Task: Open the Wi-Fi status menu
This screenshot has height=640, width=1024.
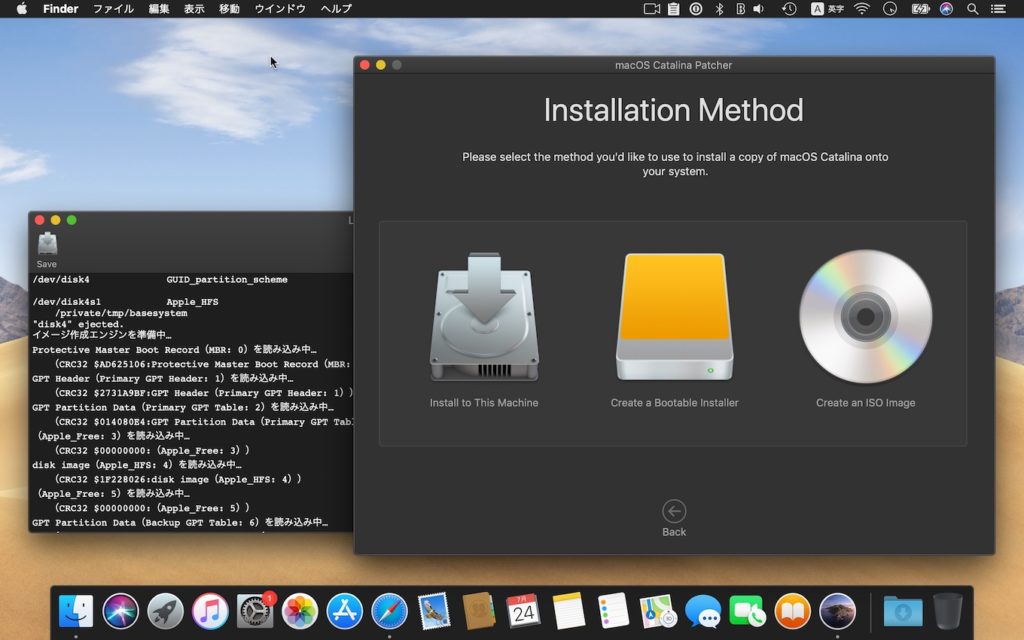Action: [862, 9]
